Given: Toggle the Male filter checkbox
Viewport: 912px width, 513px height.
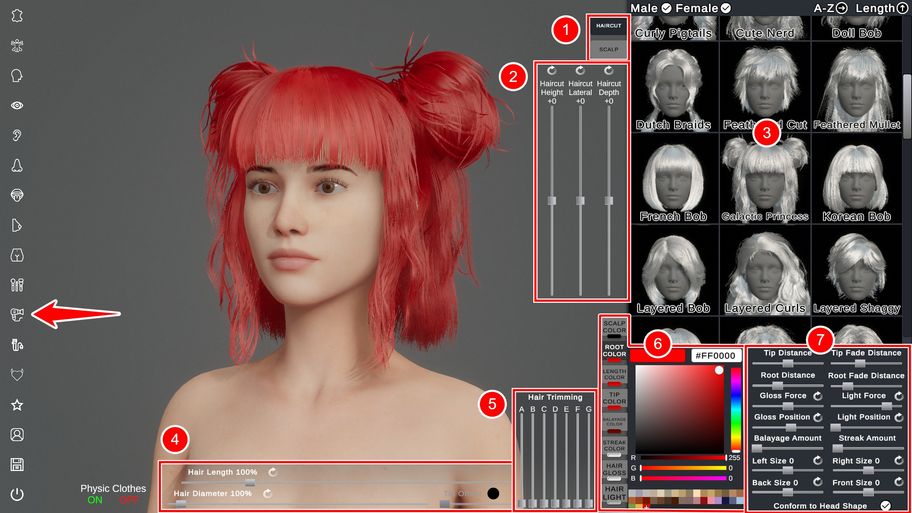Looking at the screenshot, I should click(667, 8).
